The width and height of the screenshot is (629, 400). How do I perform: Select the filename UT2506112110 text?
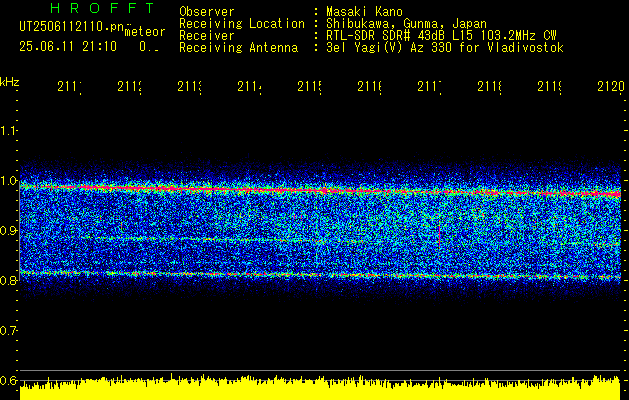point(72,27)
